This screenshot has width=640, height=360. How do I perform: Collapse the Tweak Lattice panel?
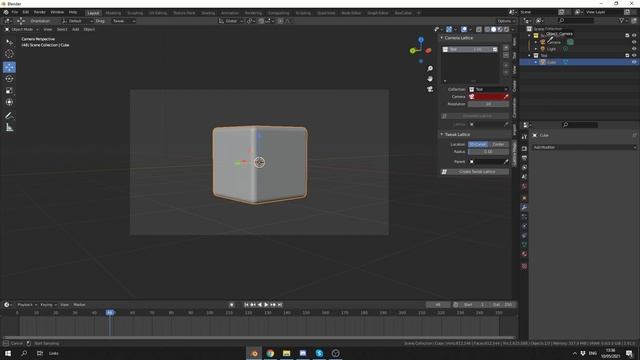point(442,134)
